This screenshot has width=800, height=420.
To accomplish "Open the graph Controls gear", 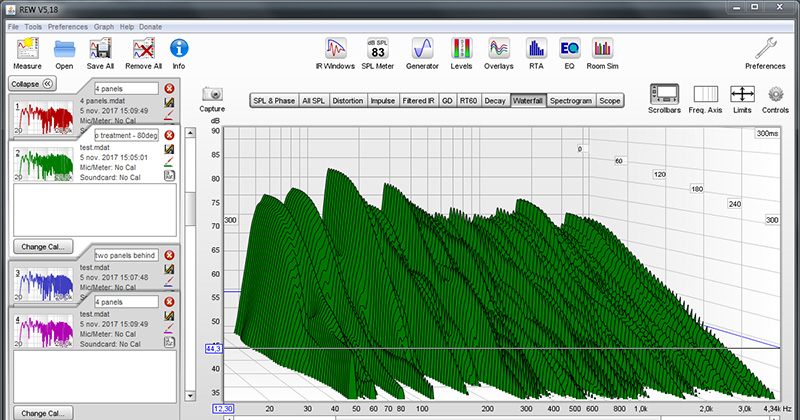I will 776,94.
